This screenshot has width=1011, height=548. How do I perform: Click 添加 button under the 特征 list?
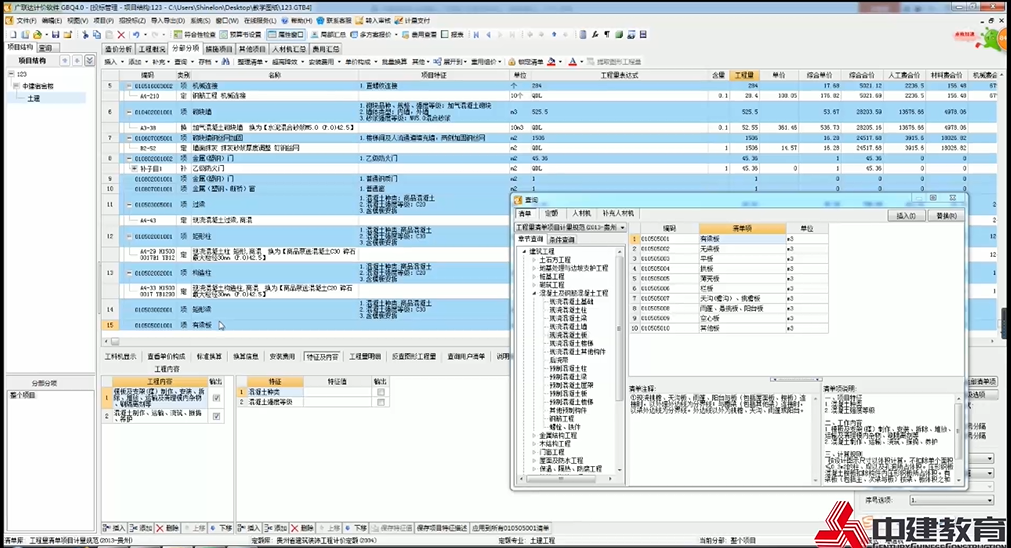pyautogui.click(x=275, y=528)
